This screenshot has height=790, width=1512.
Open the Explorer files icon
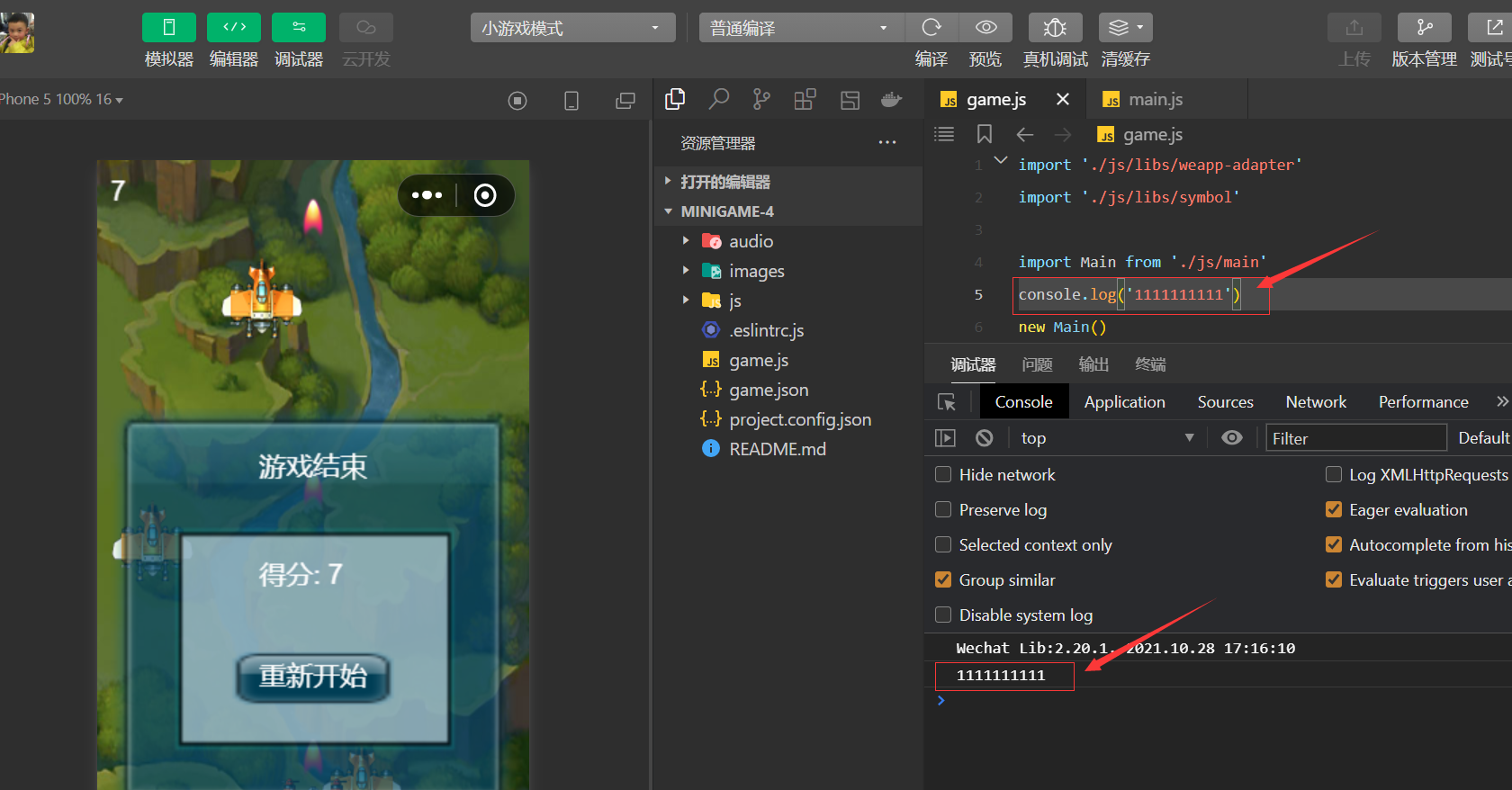[675, 99]
